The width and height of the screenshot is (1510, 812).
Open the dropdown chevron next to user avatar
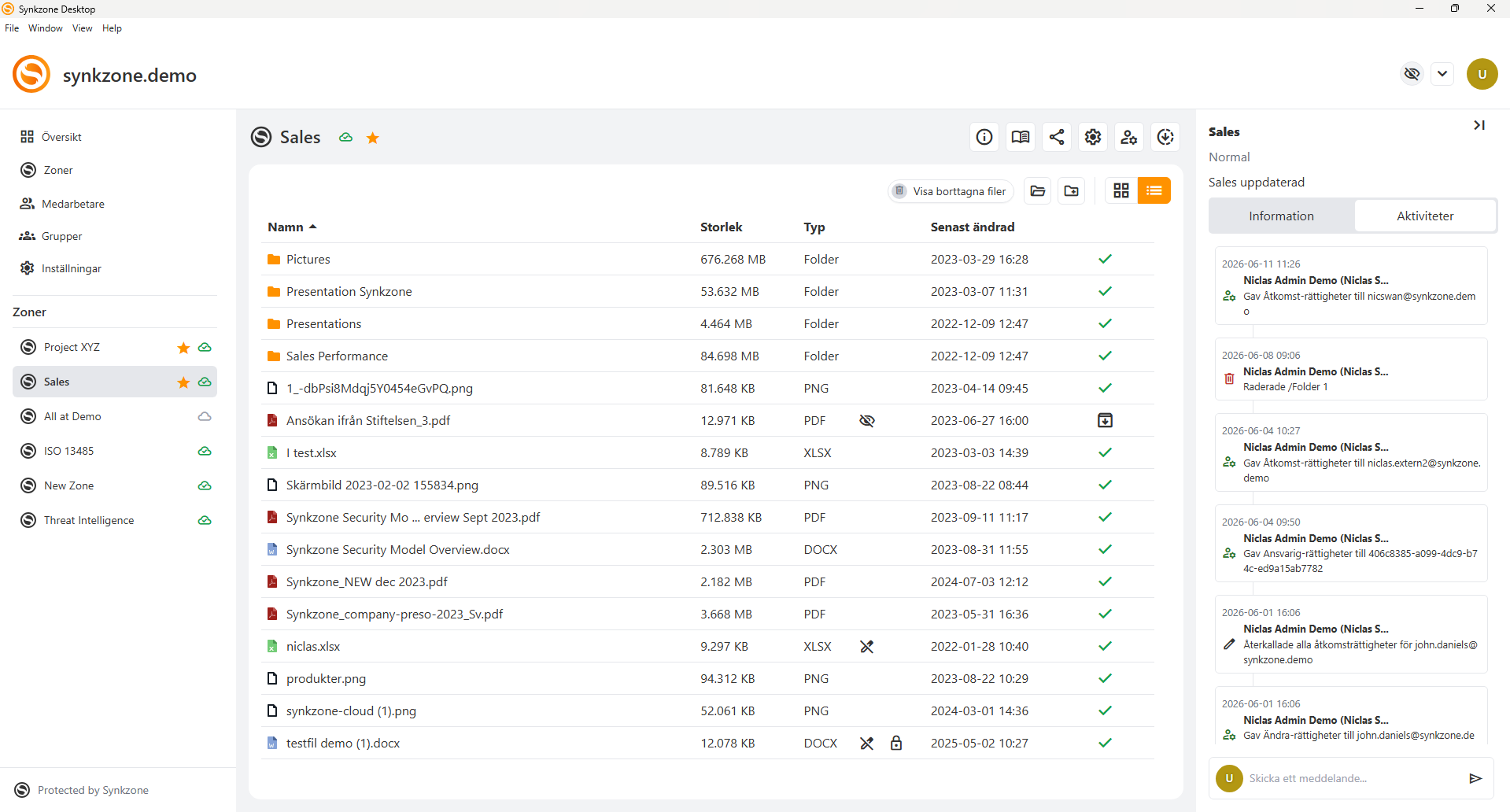(x=1442, y=74)
